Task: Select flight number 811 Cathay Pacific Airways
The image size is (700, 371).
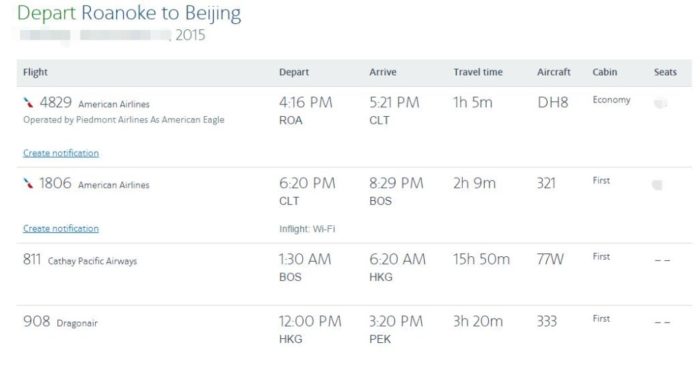Action: click(80, 260)
